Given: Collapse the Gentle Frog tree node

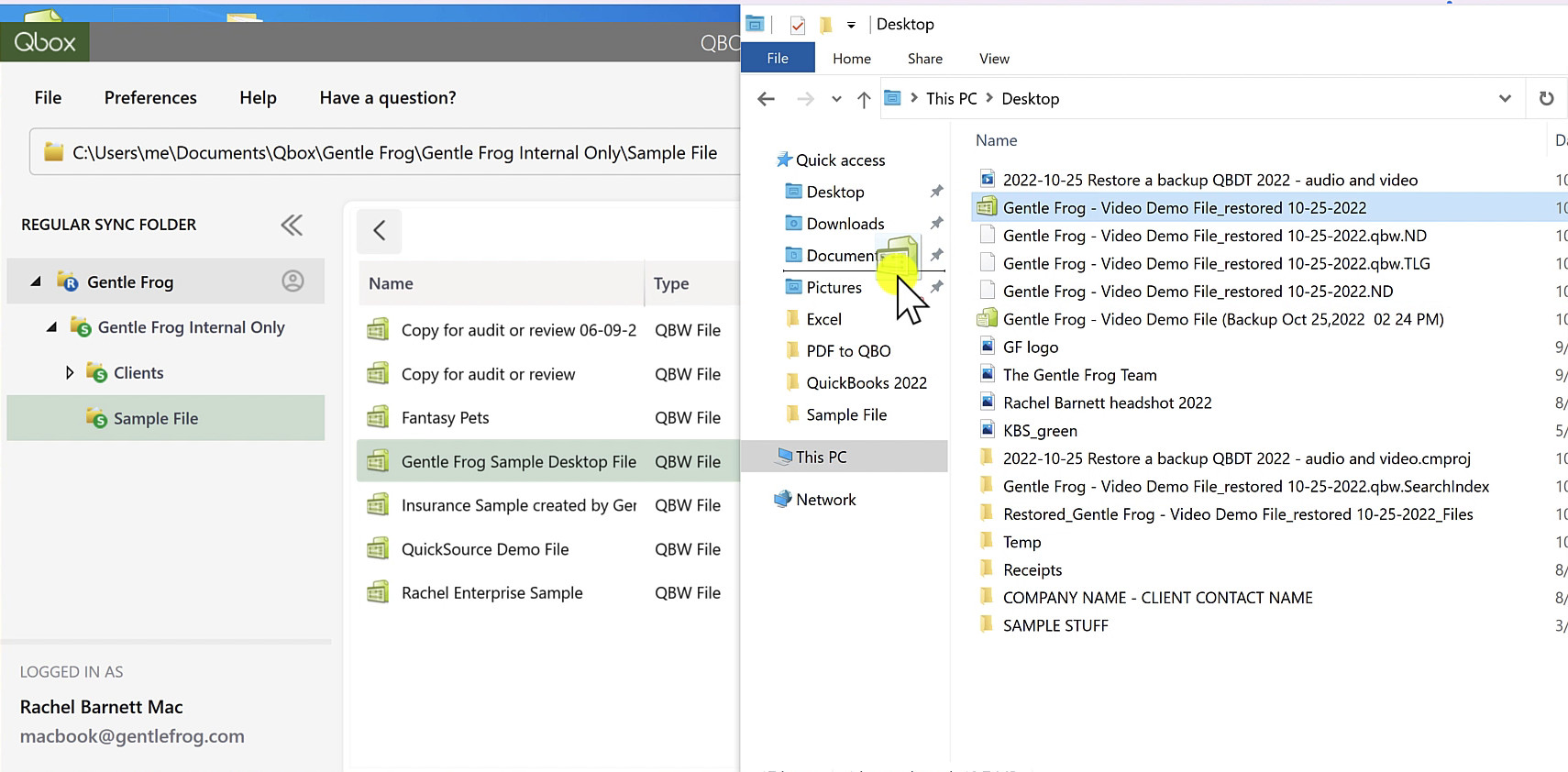Looking at the screenshot, I should [36, 281].
